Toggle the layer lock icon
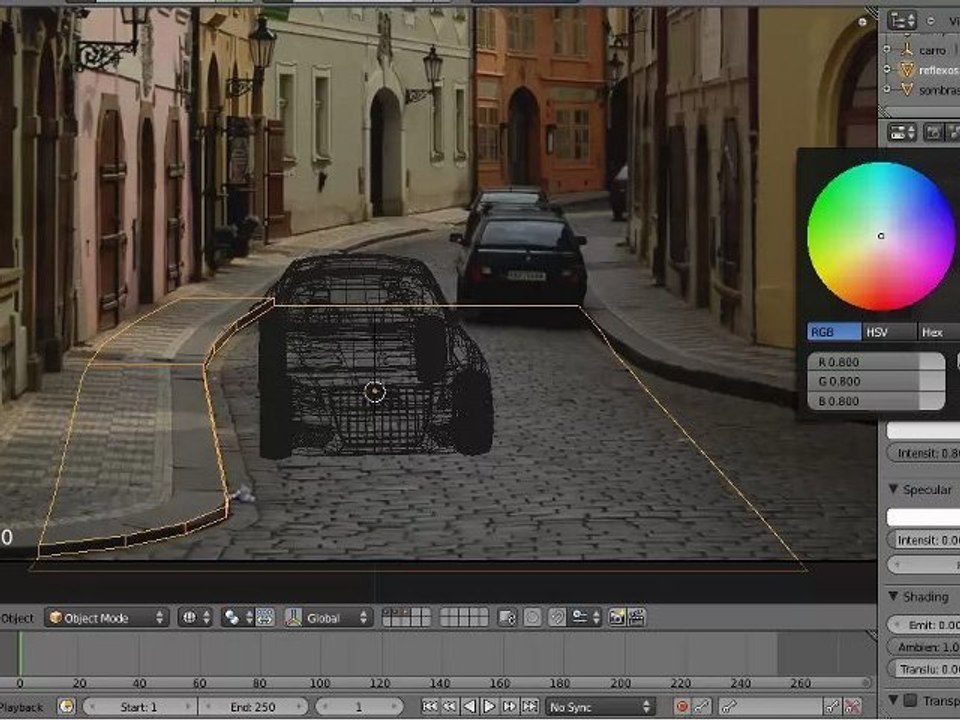Image resolution: width=960 pixels, height=720 pixels. 507,617
